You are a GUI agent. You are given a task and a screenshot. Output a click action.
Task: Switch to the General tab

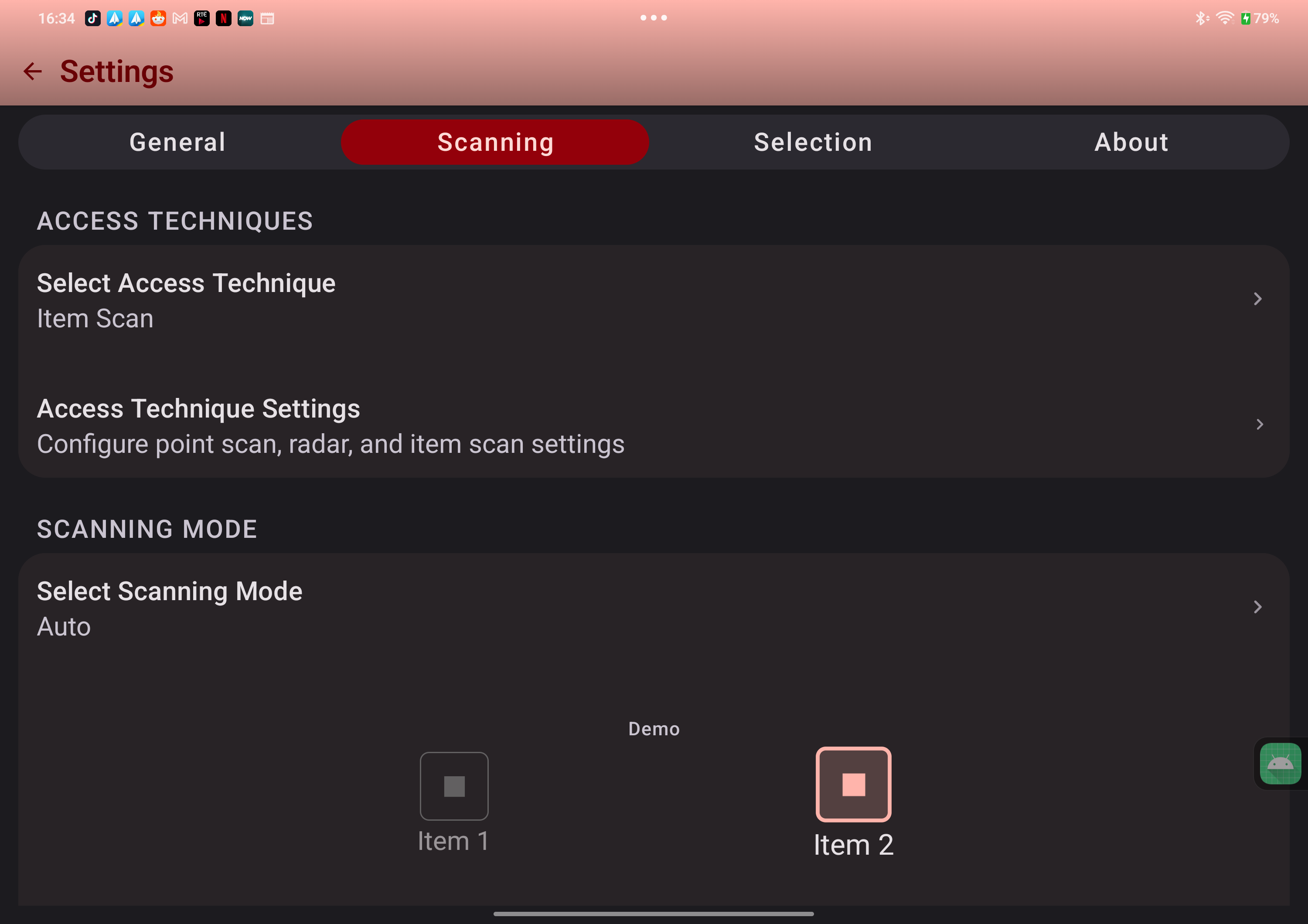tap(178, 143)
